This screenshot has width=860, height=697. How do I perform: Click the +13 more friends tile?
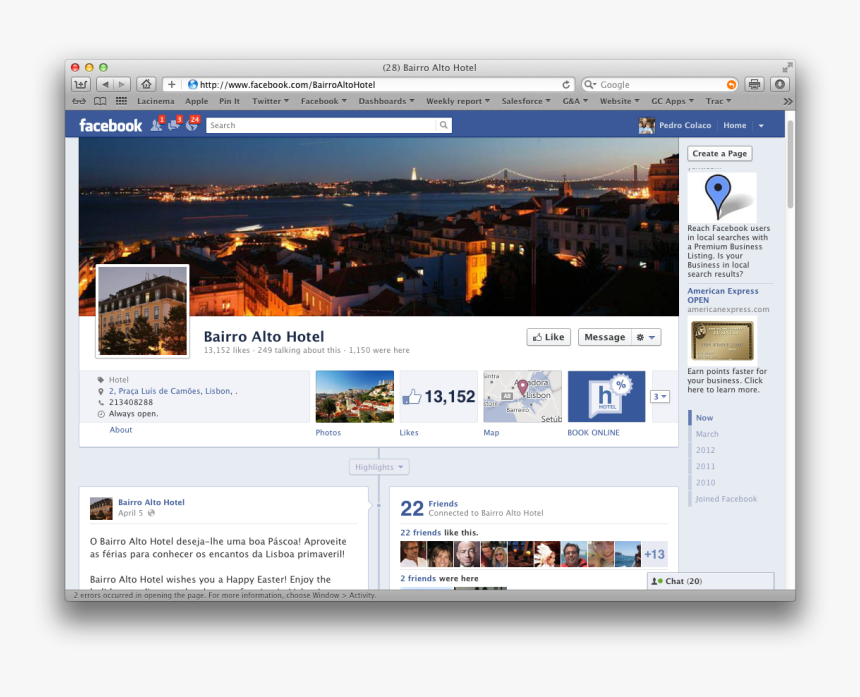click(654, 554)
